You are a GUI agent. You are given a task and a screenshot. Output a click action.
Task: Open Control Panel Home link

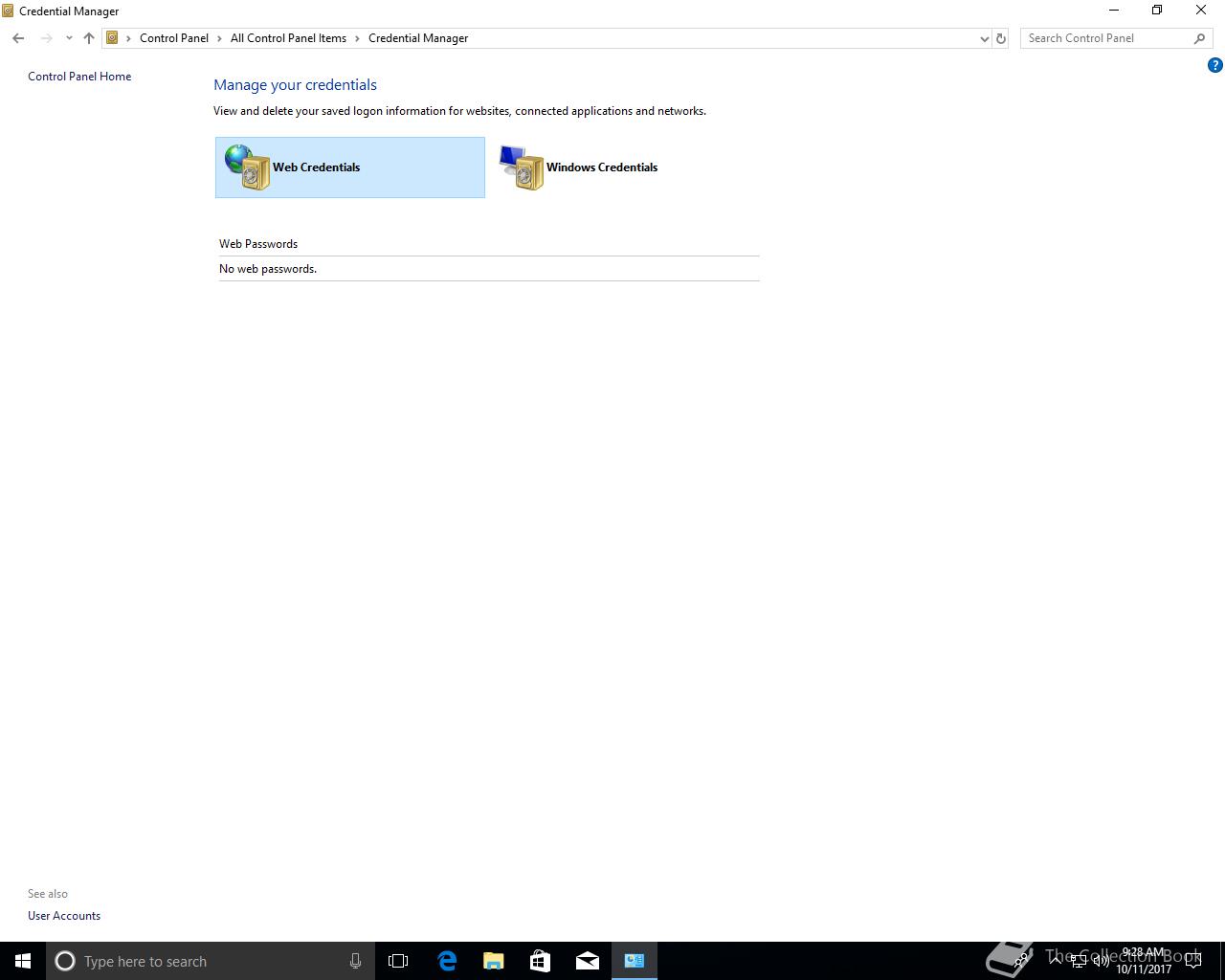(79, 77)
